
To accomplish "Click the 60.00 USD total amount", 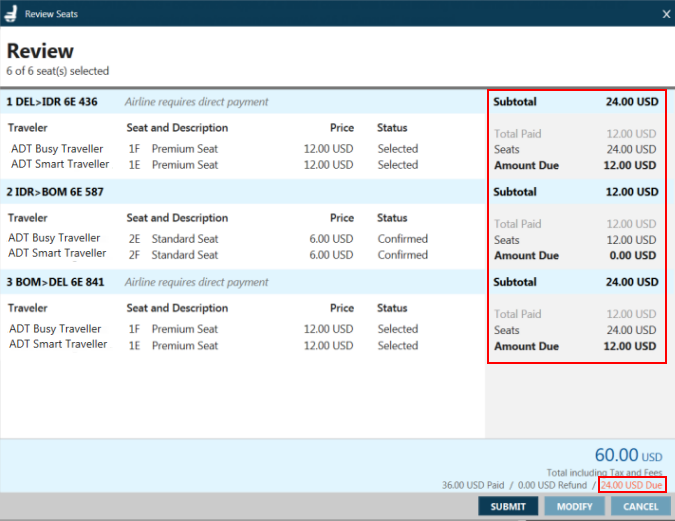I will pyautogui.click(x=628, y=456).
